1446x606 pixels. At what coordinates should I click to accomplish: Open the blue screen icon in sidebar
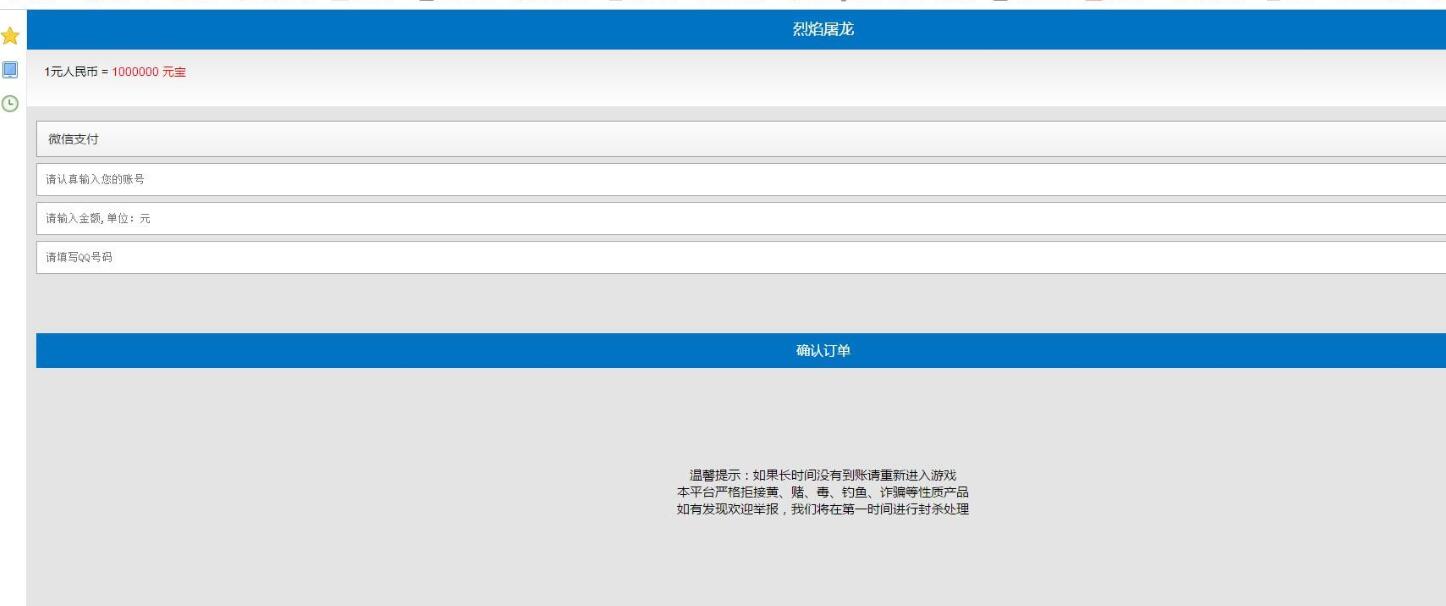(10, 70)
